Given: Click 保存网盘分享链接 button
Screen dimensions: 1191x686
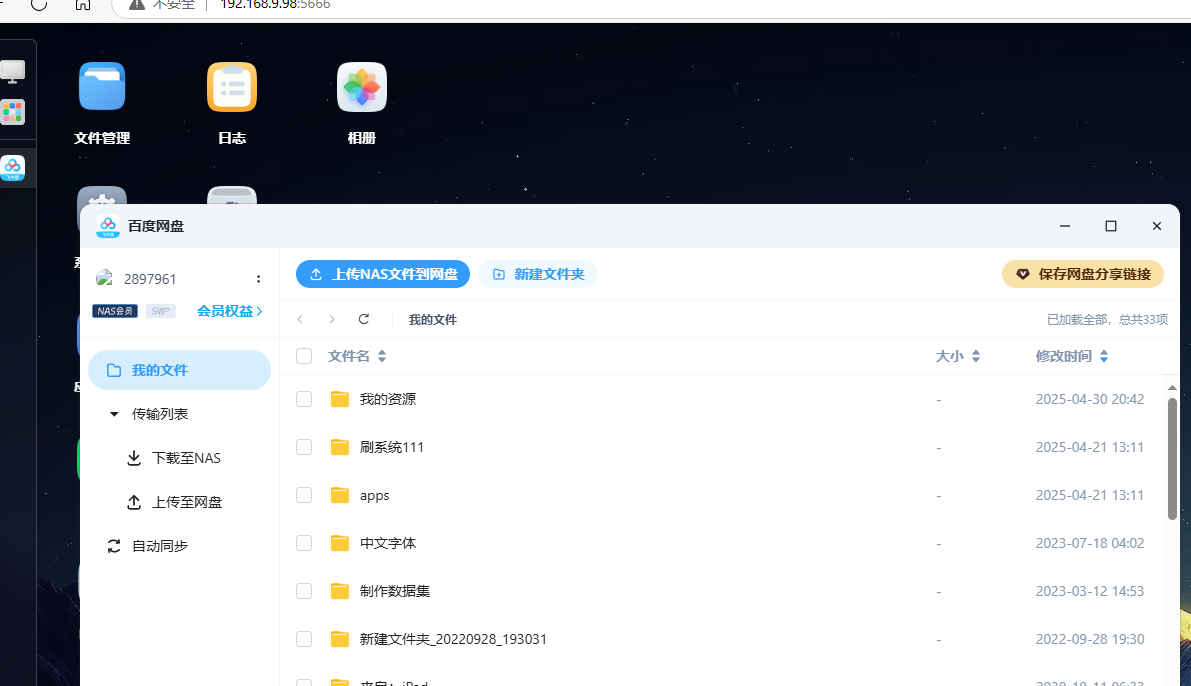Looking at the screenshot, I should click(1083, 274).
